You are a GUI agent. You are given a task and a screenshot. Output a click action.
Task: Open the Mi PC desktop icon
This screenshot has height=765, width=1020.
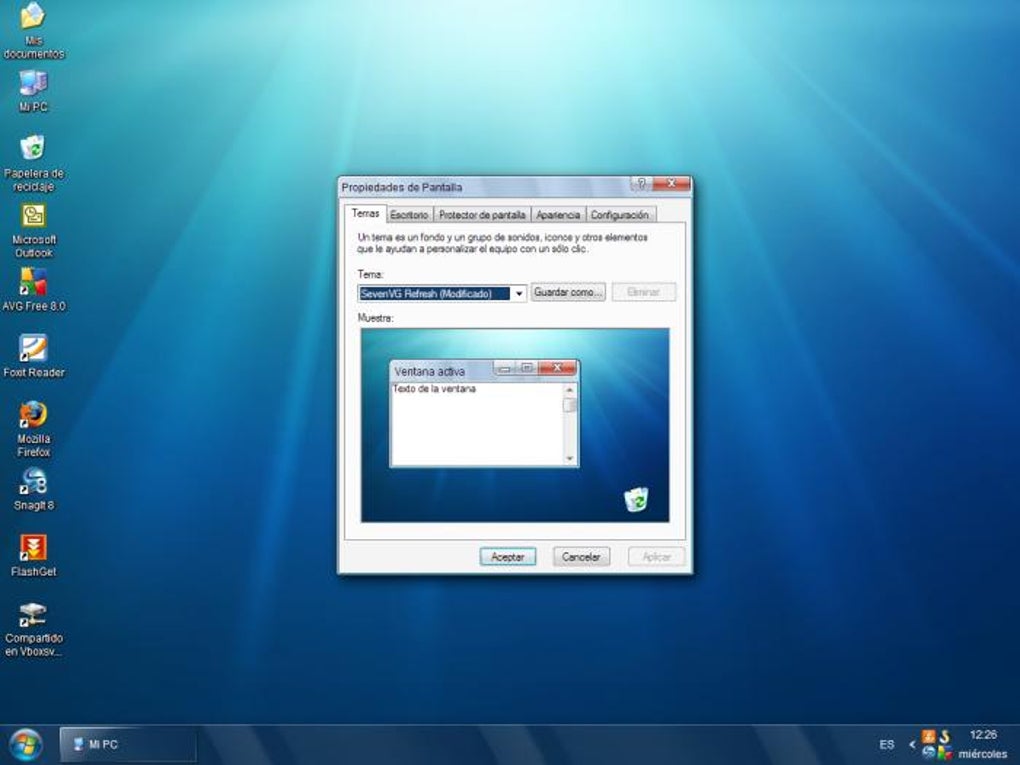pyautogui.click(x=33, y=90)
